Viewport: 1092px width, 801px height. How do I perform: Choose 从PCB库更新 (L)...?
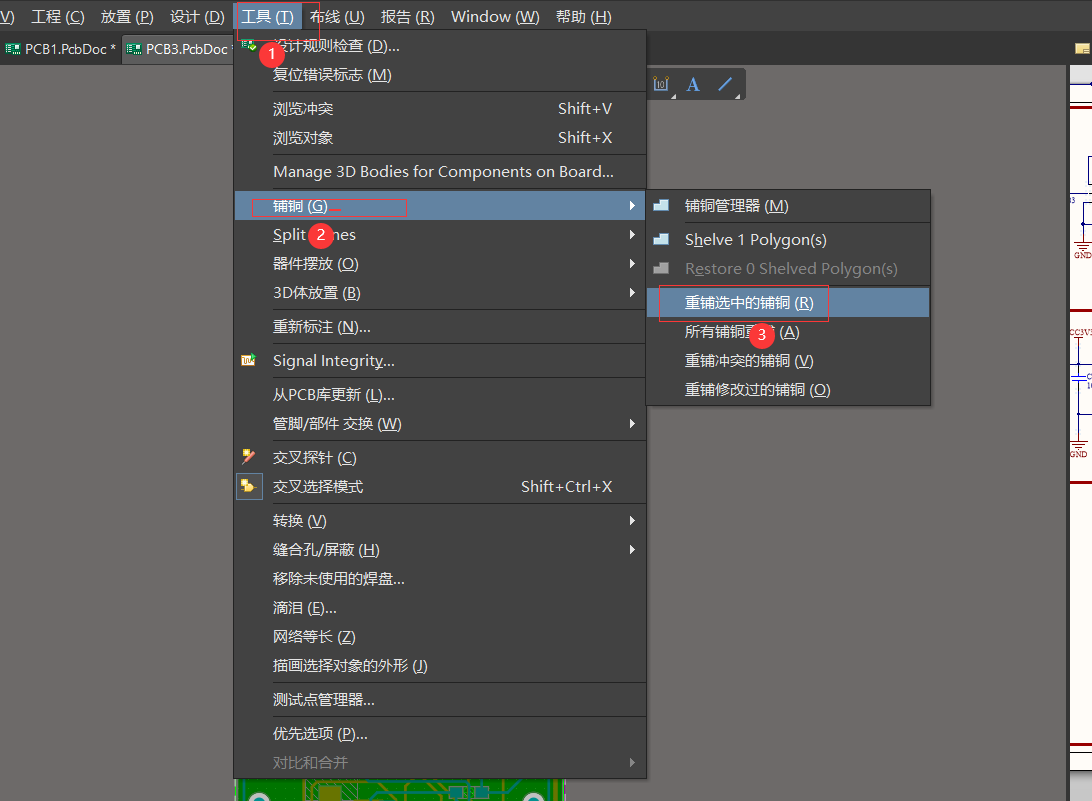coord(440,395)
